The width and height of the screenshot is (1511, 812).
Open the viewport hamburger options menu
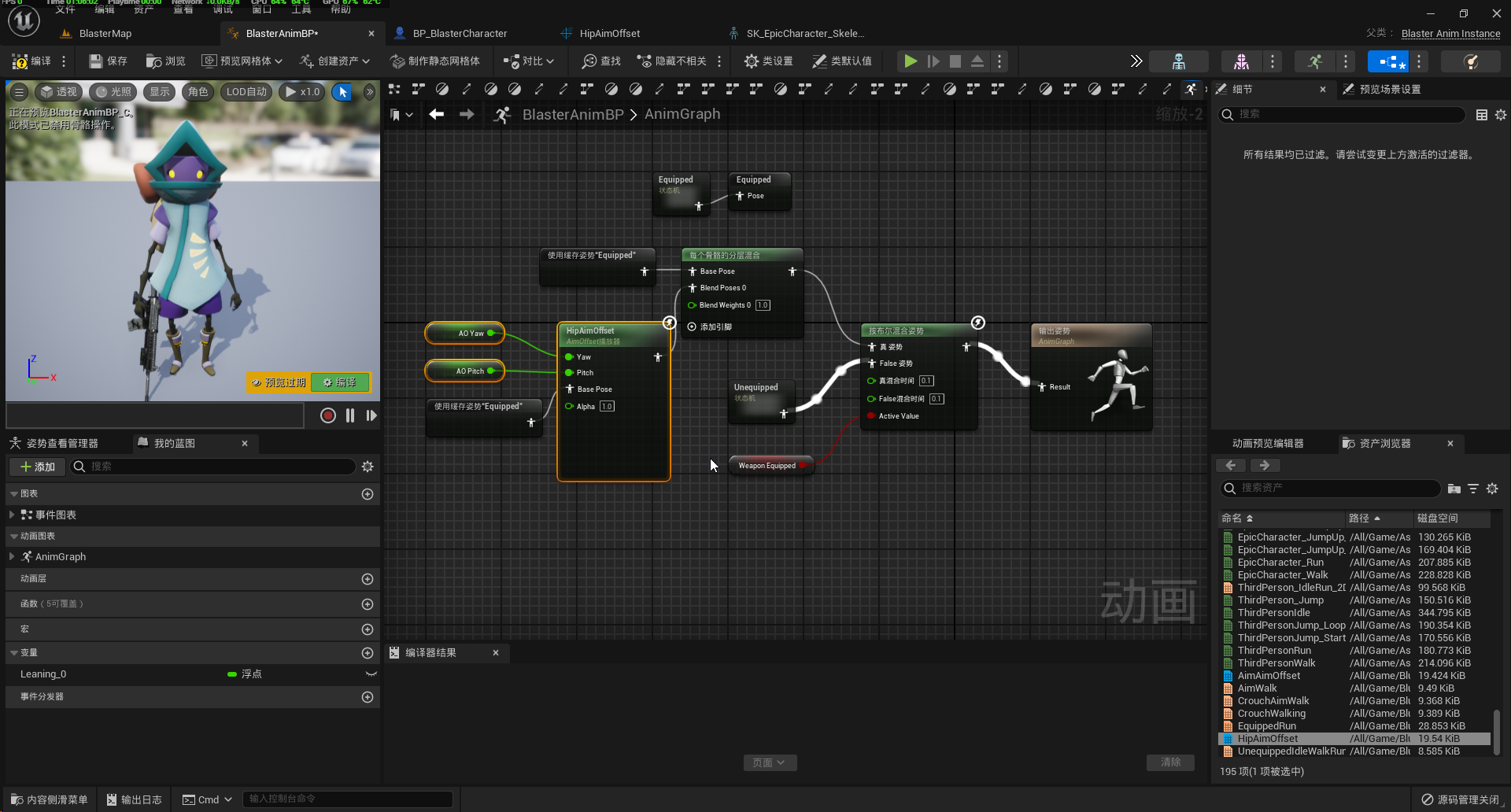point(20,92)
